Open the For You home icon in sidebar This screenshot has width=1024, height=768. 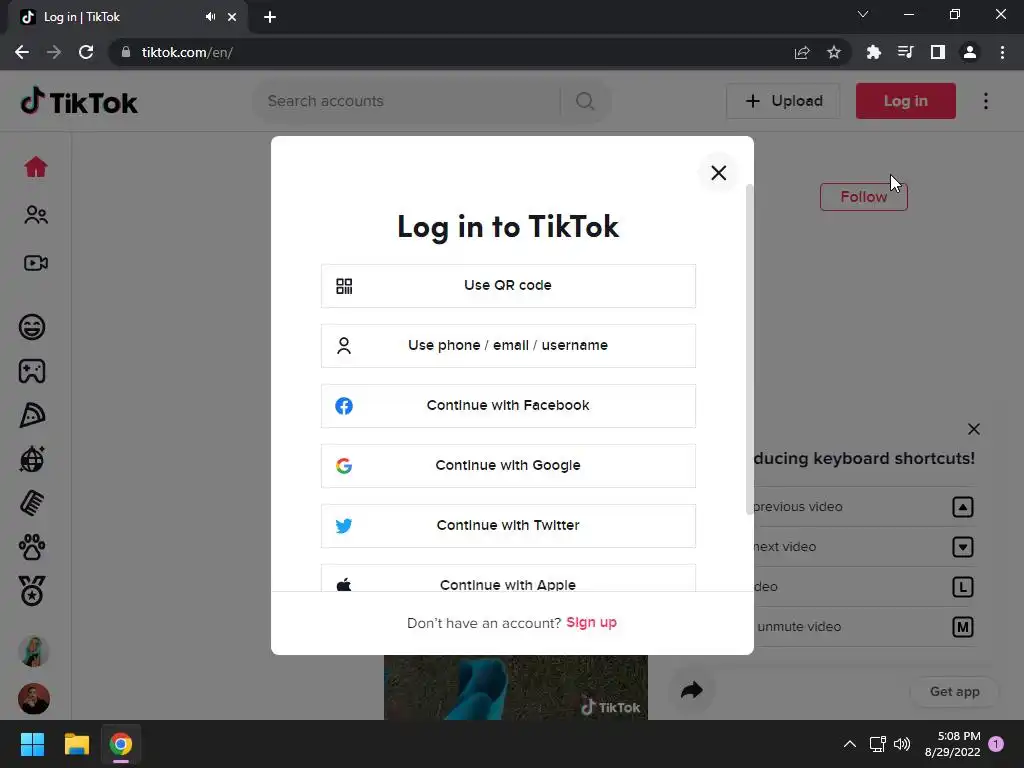tap(36, 167)
